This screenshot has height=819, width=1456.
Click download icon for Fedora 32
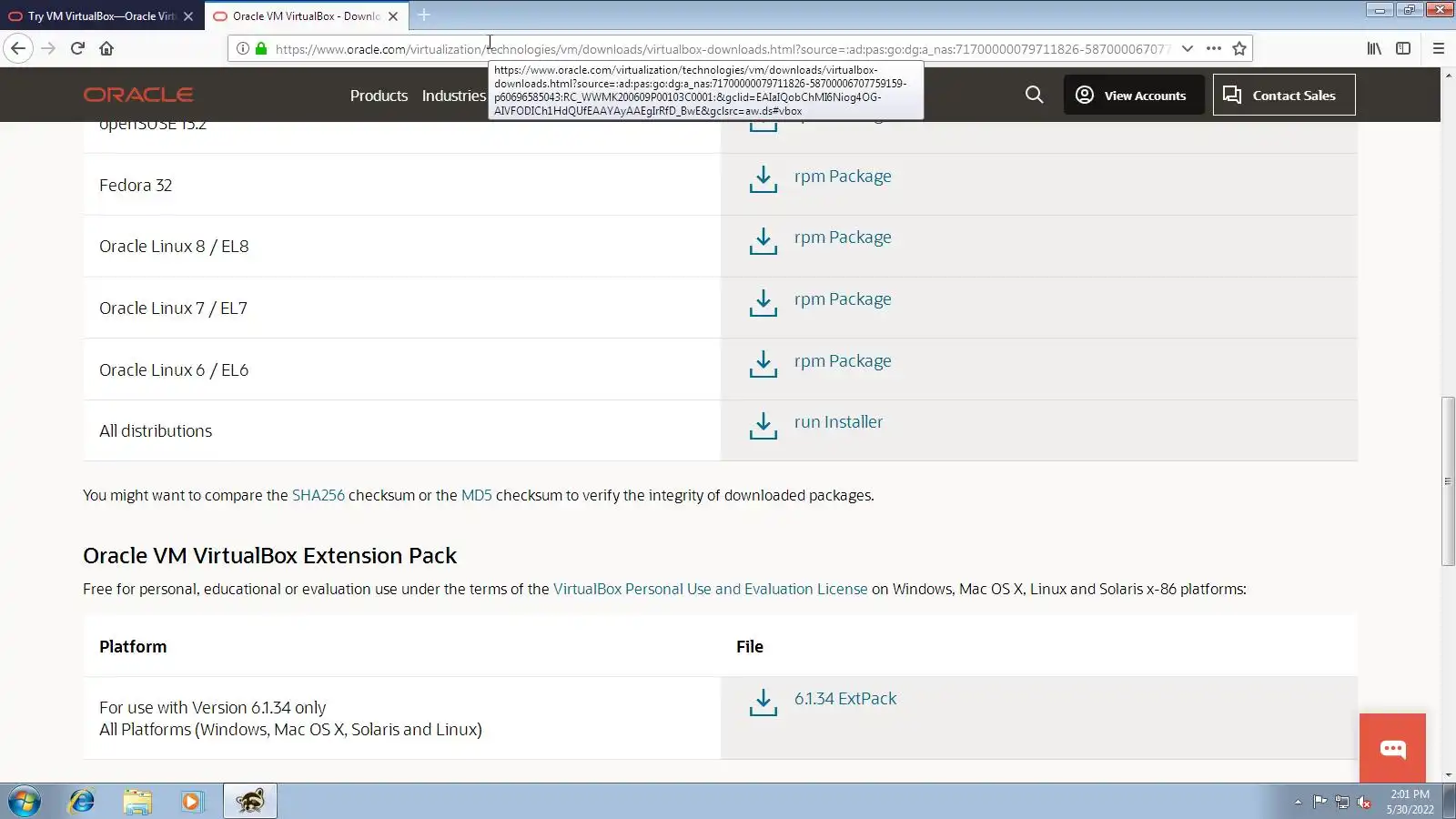click(x=763, y=179)
